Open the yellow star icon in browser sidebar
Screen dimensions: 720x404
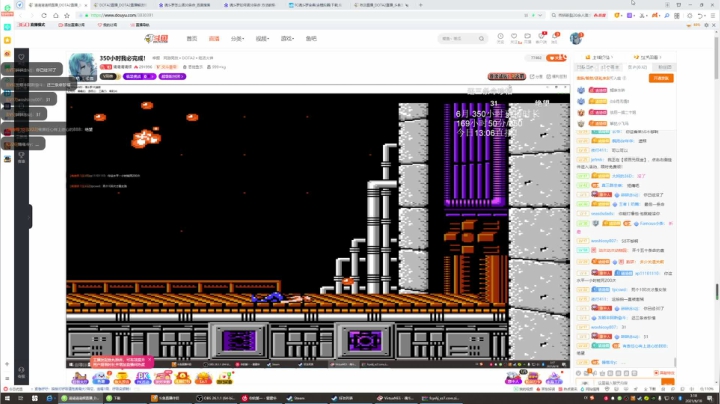coord(7,40)
